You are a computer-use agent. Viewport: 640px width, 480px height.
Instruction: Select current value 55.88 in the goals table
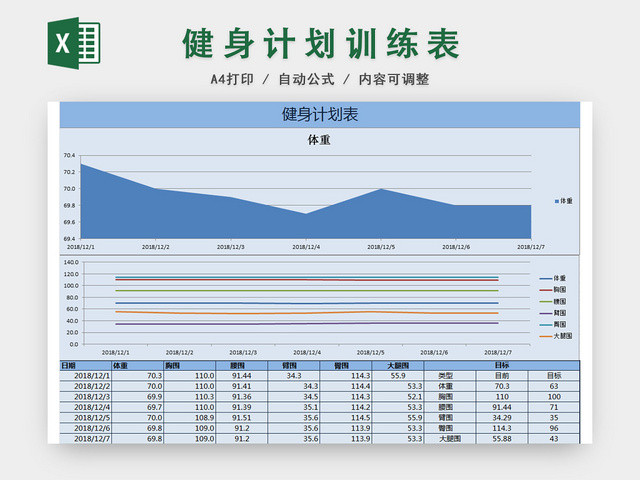click(502, 439)
